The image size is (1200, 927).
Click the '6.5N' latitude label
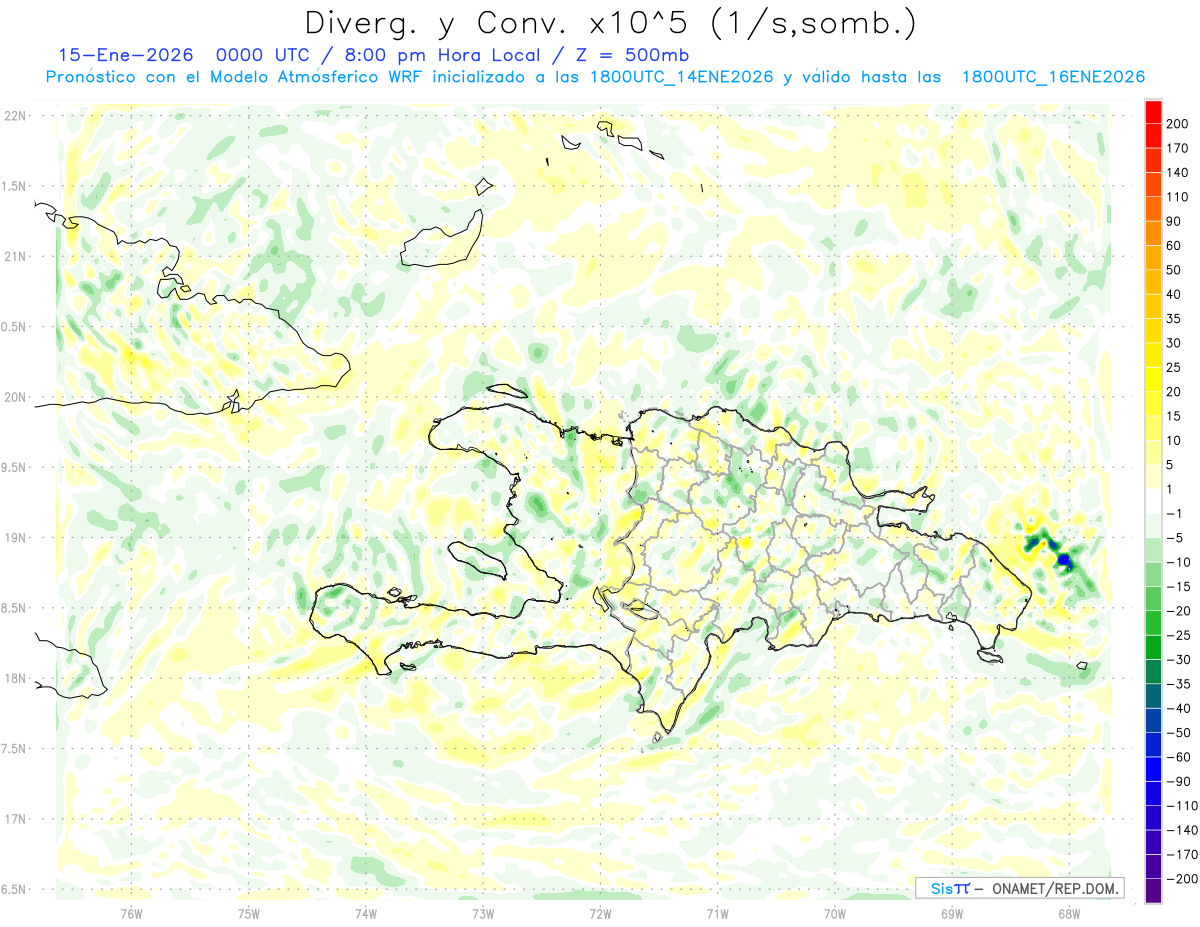[15, 889]
